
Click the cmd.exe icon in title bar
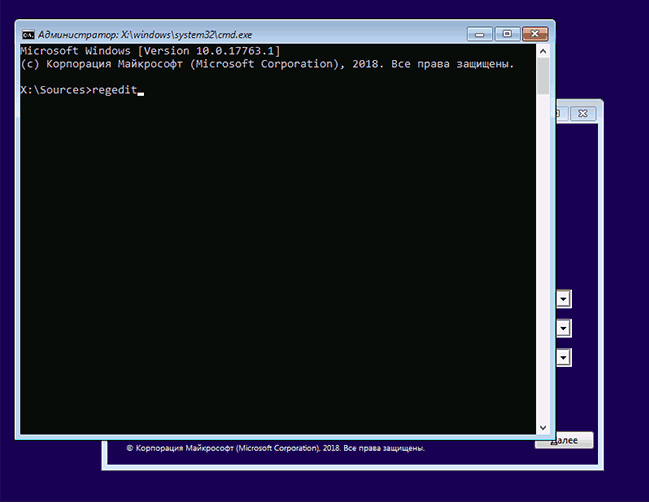tap(28, 34)
